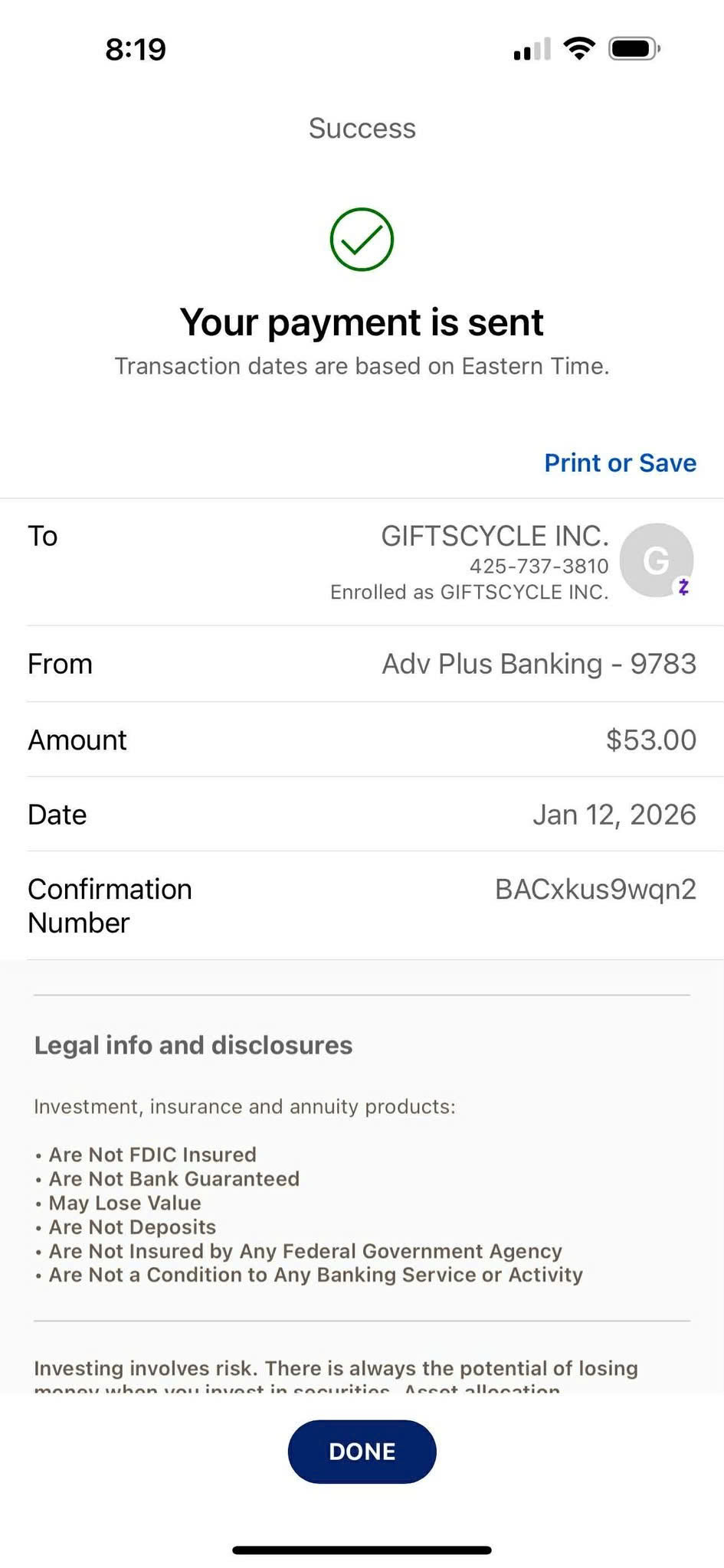Tap the gray G recipient avatar

tap(655, 560)
